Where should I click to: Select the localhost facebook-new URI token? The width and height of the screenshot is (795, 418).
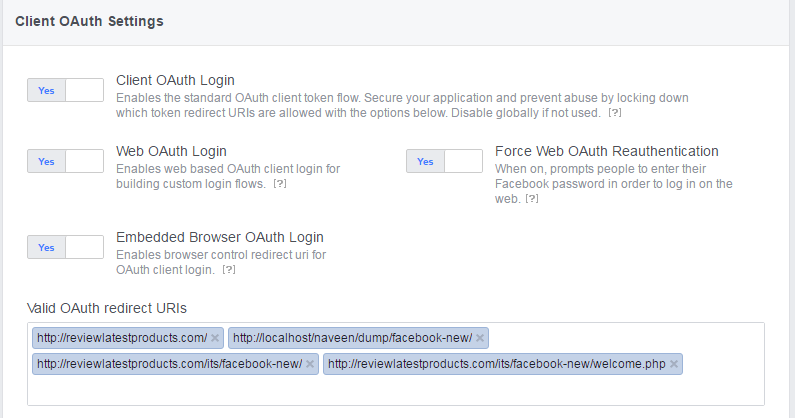coord(352,338)
